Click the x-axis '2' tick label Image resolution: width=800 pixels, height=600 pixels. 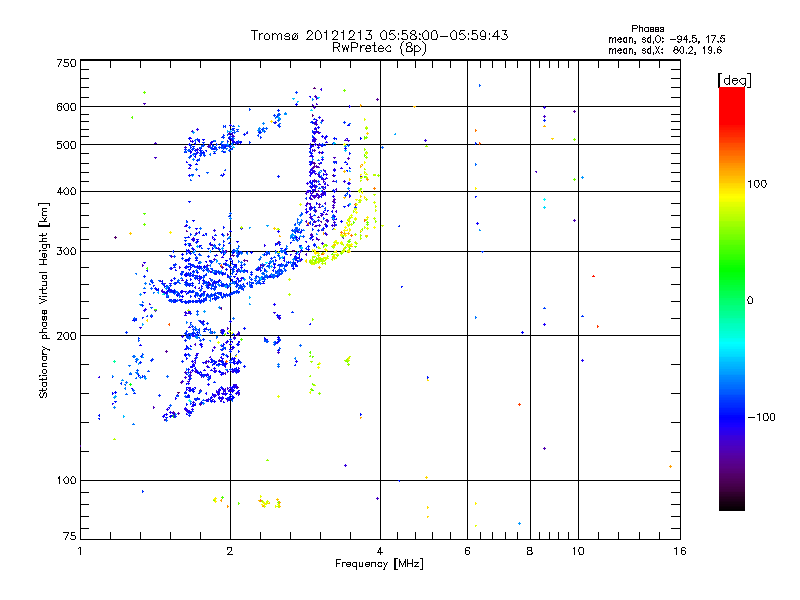click(x=230, y=551)
